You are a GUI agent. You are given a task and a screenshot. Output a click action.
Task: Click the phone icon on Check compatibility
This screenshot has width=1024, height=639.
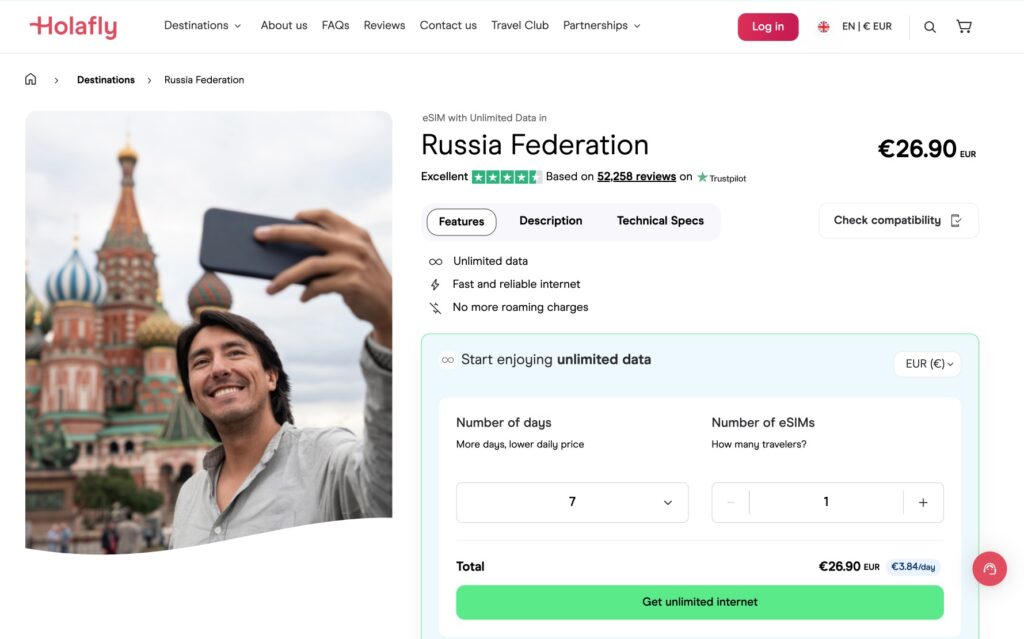pos(957,220)
